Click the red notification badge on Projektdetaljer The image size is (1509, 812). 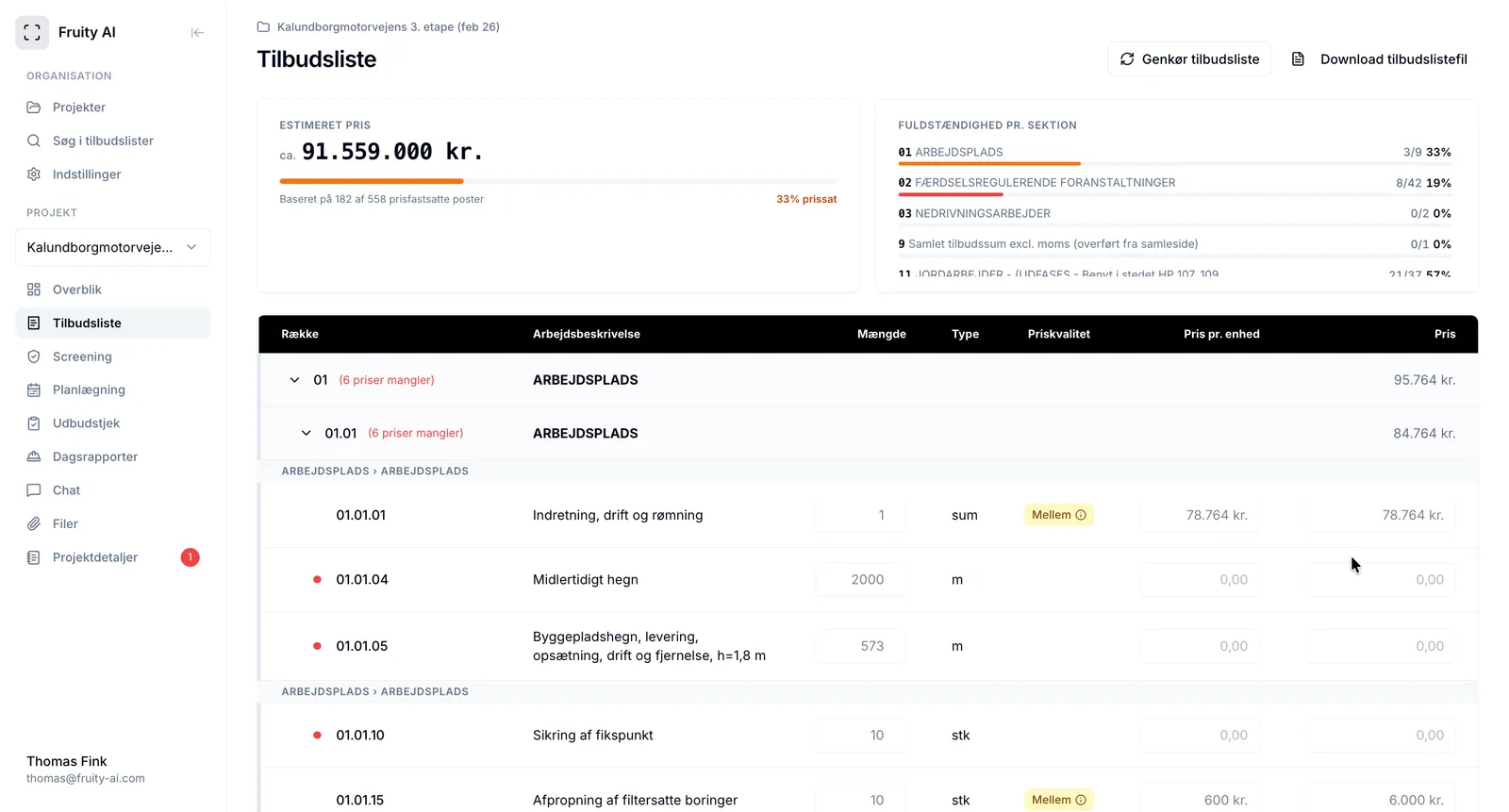[x=190, y=557]
